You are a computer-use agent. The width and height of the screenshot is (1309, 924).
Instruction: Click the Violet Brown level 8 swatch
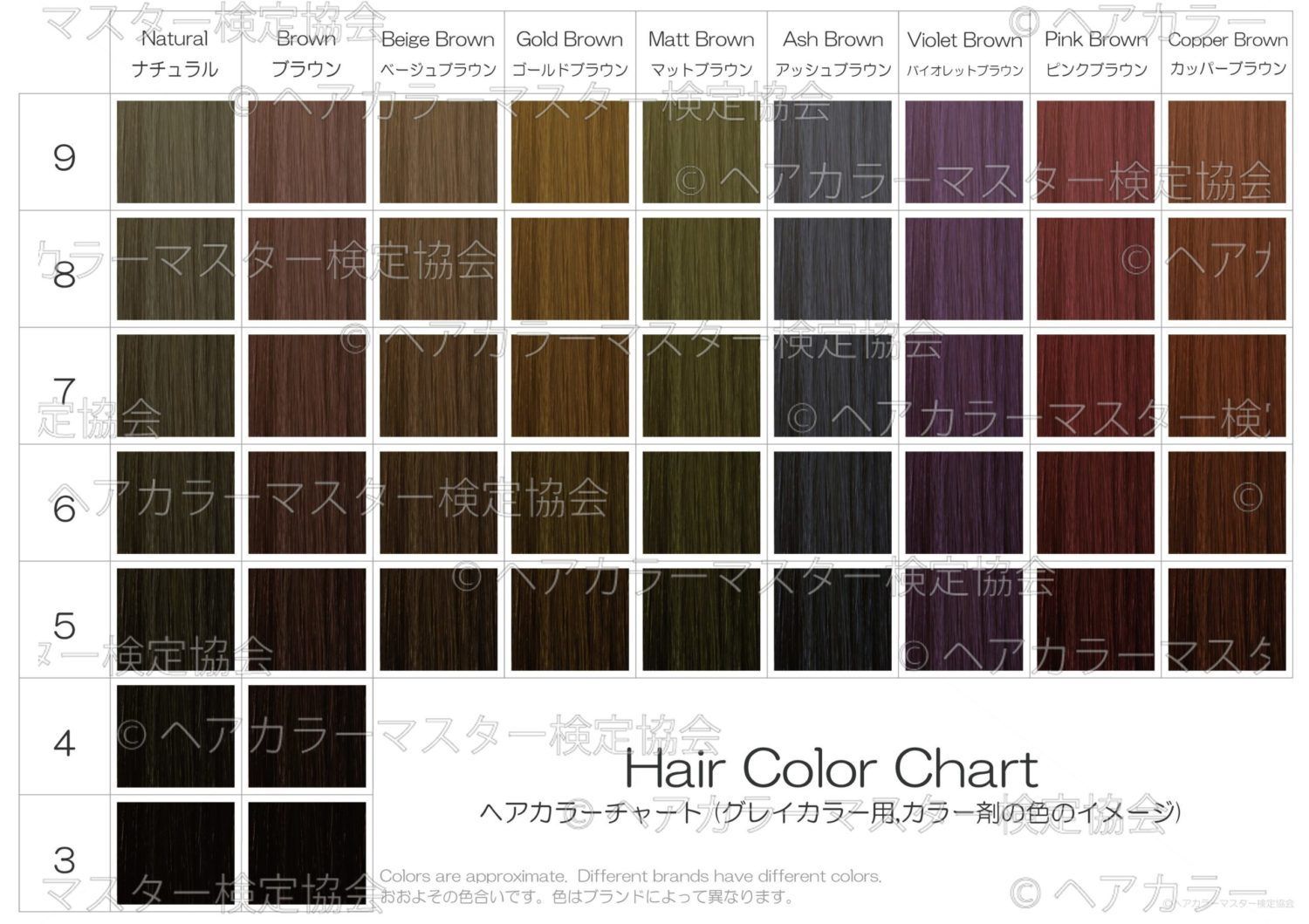(x=964, y=269)
